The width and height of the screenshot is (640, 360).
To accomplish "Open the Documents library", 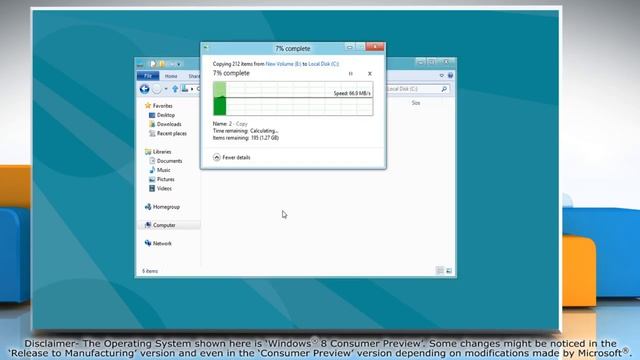I will 169,161.
